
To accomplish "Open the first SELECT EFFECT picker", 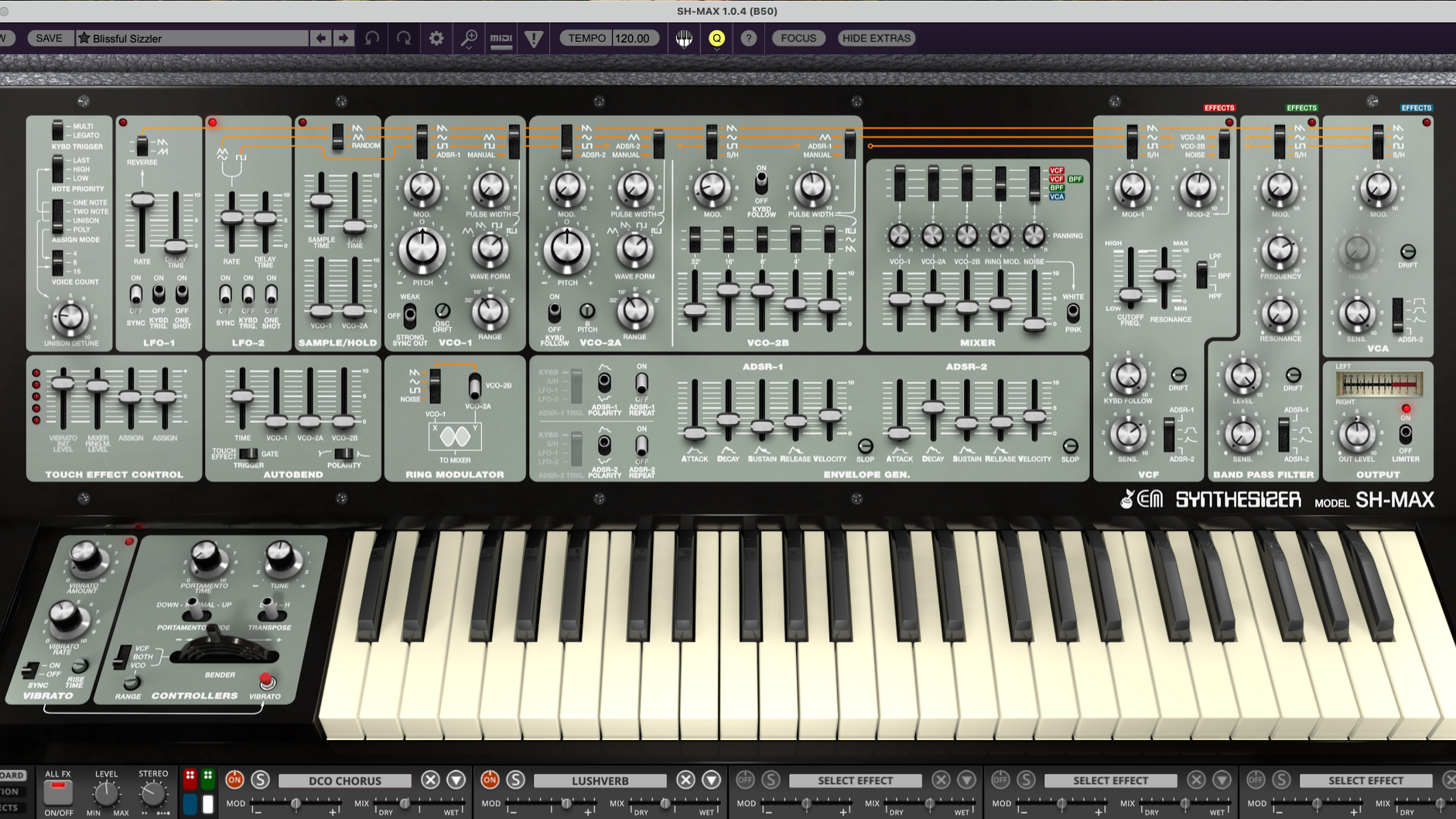I will tap(855, 780).
